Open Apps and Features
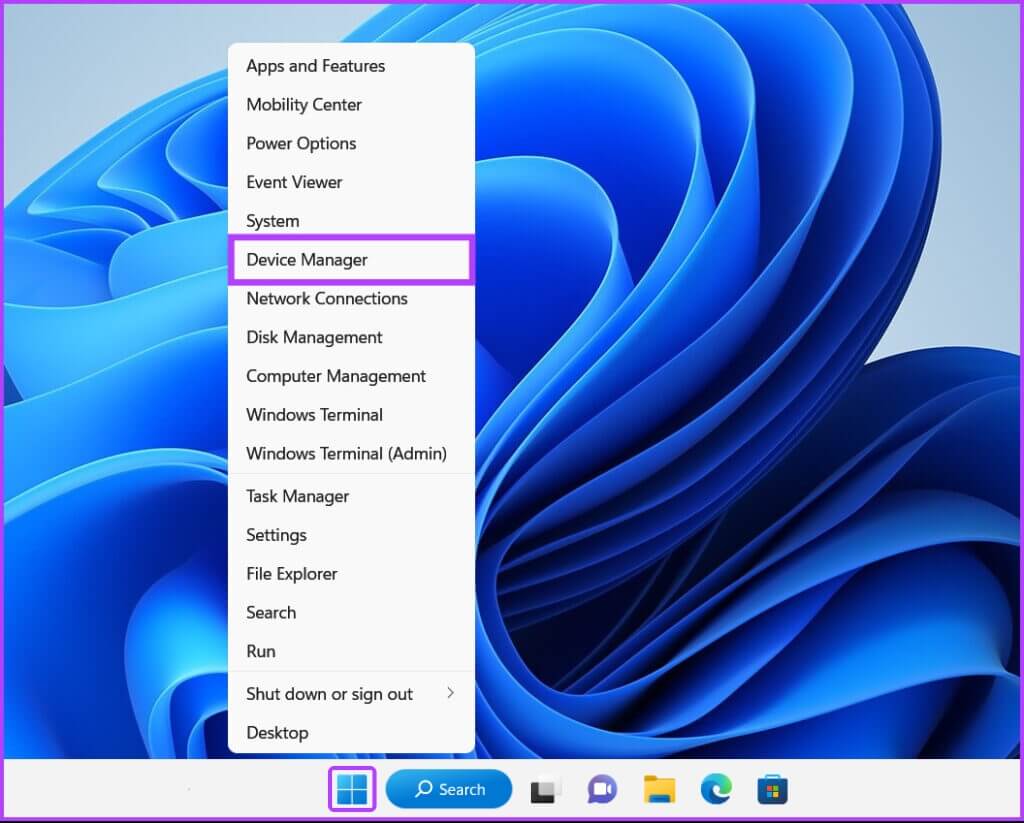Screen dimensions: 1024x823 315,66
